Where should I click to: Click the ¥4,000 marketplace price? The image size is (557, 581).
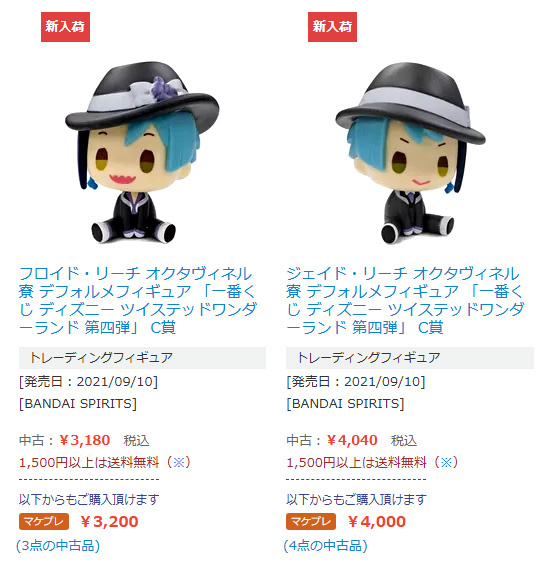click(377, 522)
